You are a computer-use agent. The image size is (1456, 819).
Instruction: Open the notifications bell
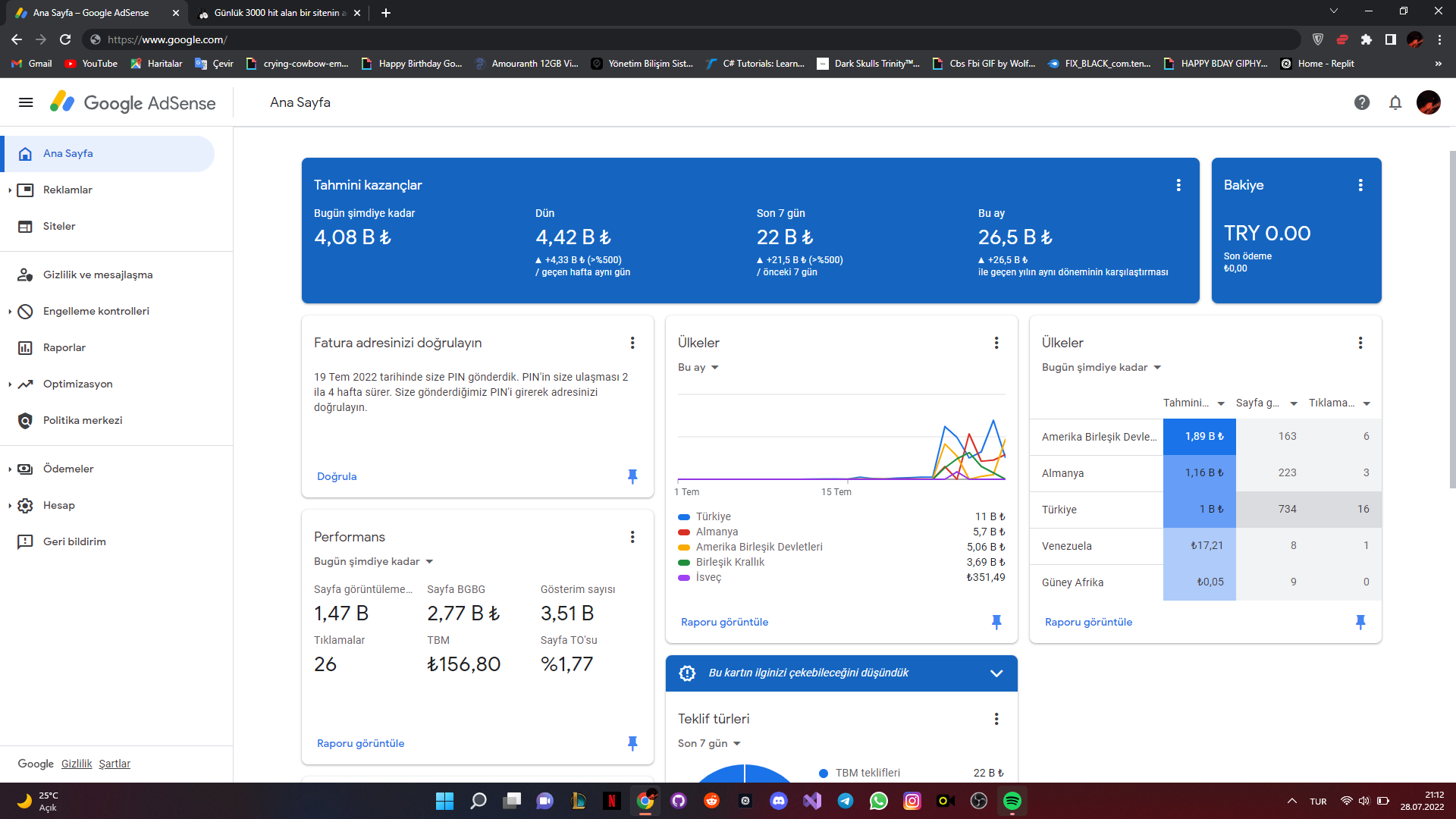[x=1395, y=102]
